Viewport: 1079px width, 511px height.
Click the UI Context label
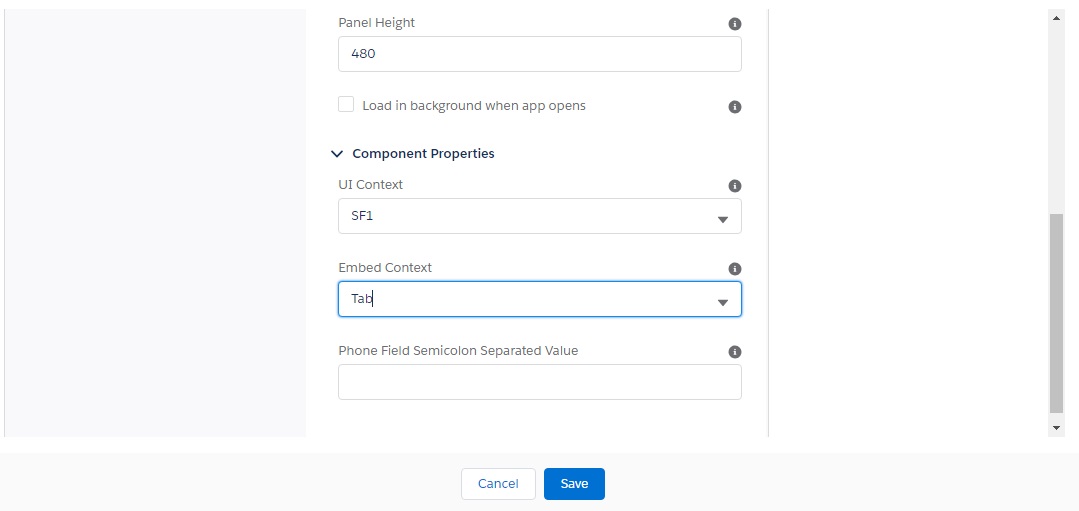tap(370, 185)
